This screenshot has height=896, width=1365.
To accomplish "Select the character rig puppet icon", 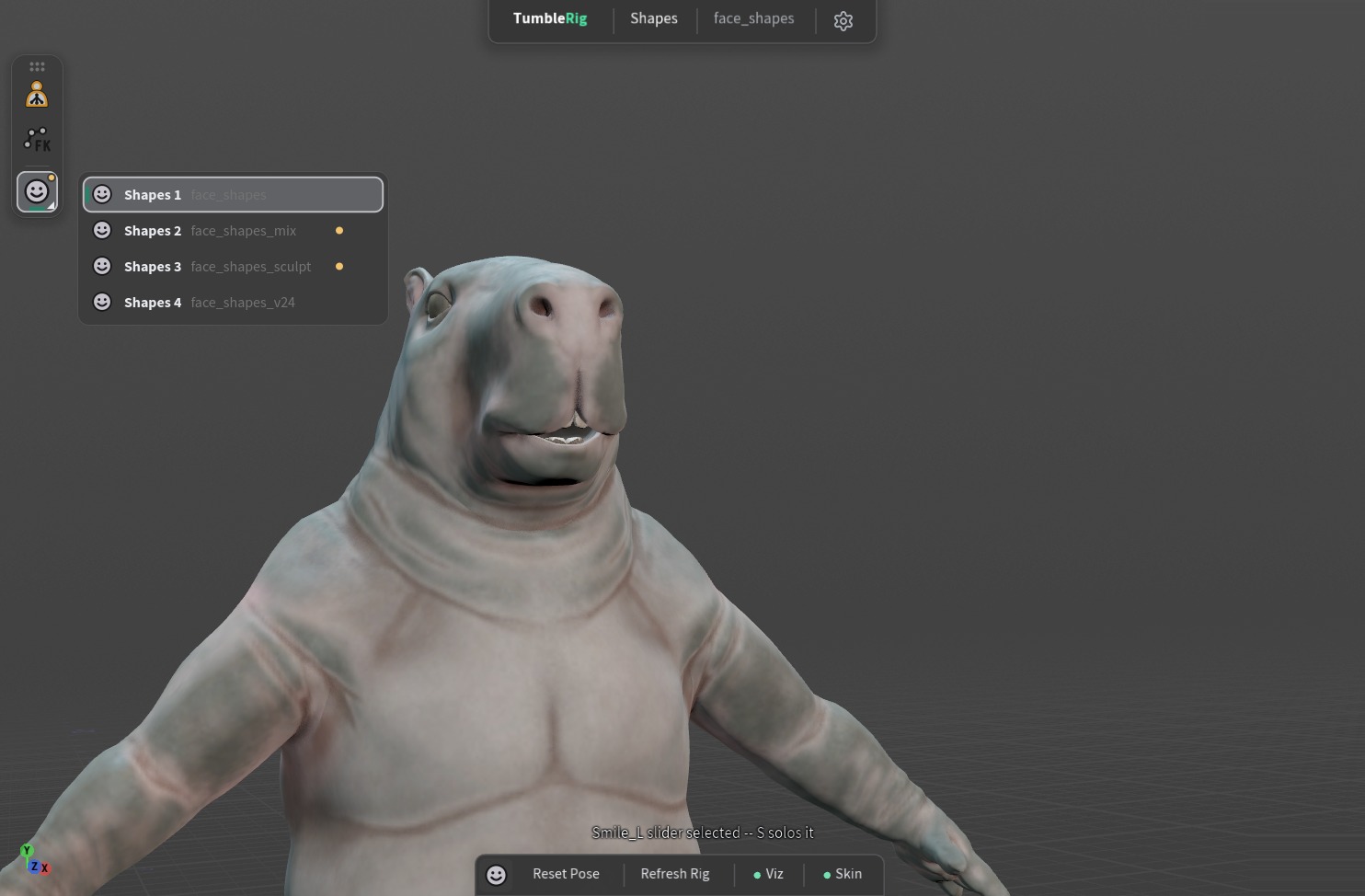I will click(37, 95).
